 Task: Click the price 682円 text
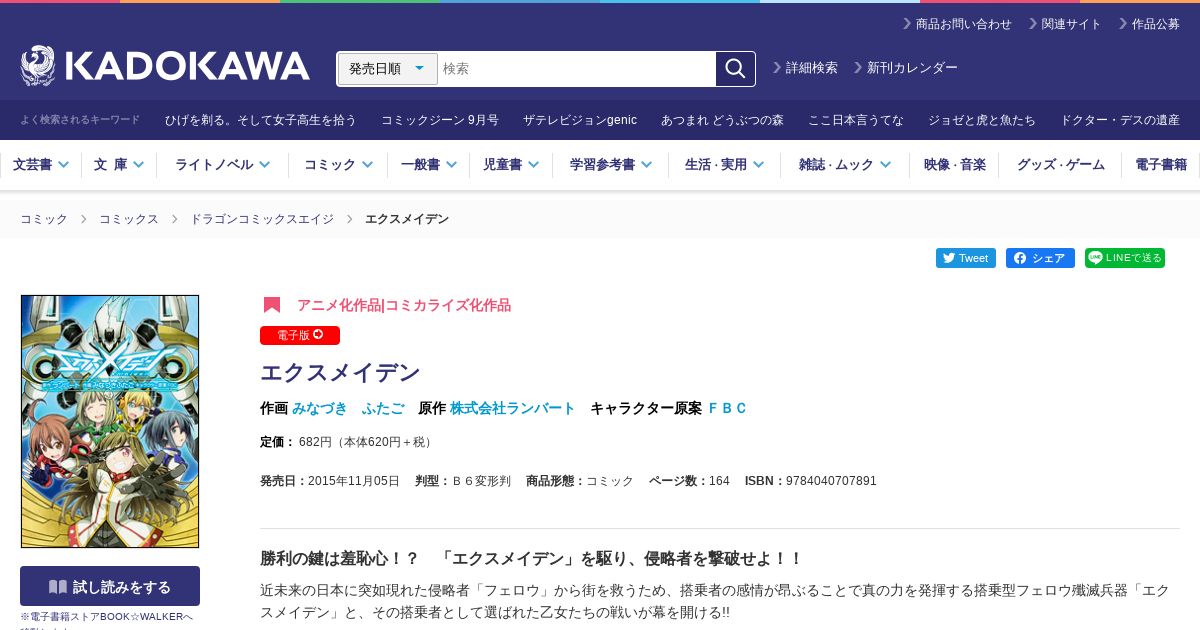[x=316, y=442]
